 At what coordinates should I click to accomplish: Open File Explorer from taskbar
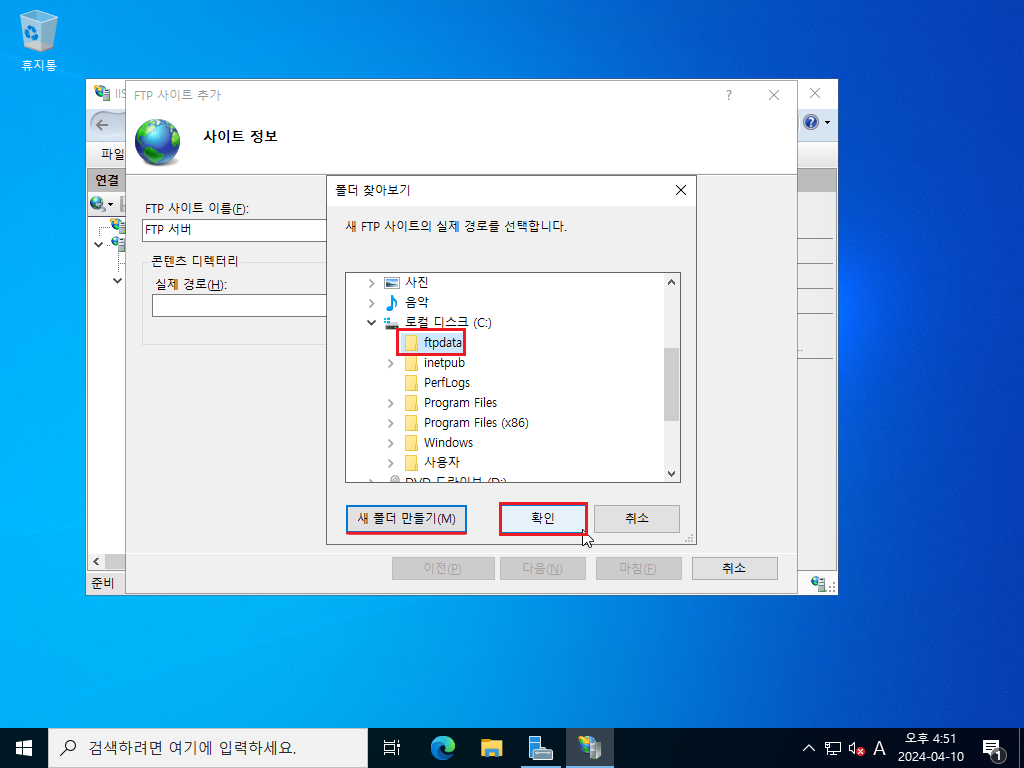pyautogui.click(x=492, y=748)
